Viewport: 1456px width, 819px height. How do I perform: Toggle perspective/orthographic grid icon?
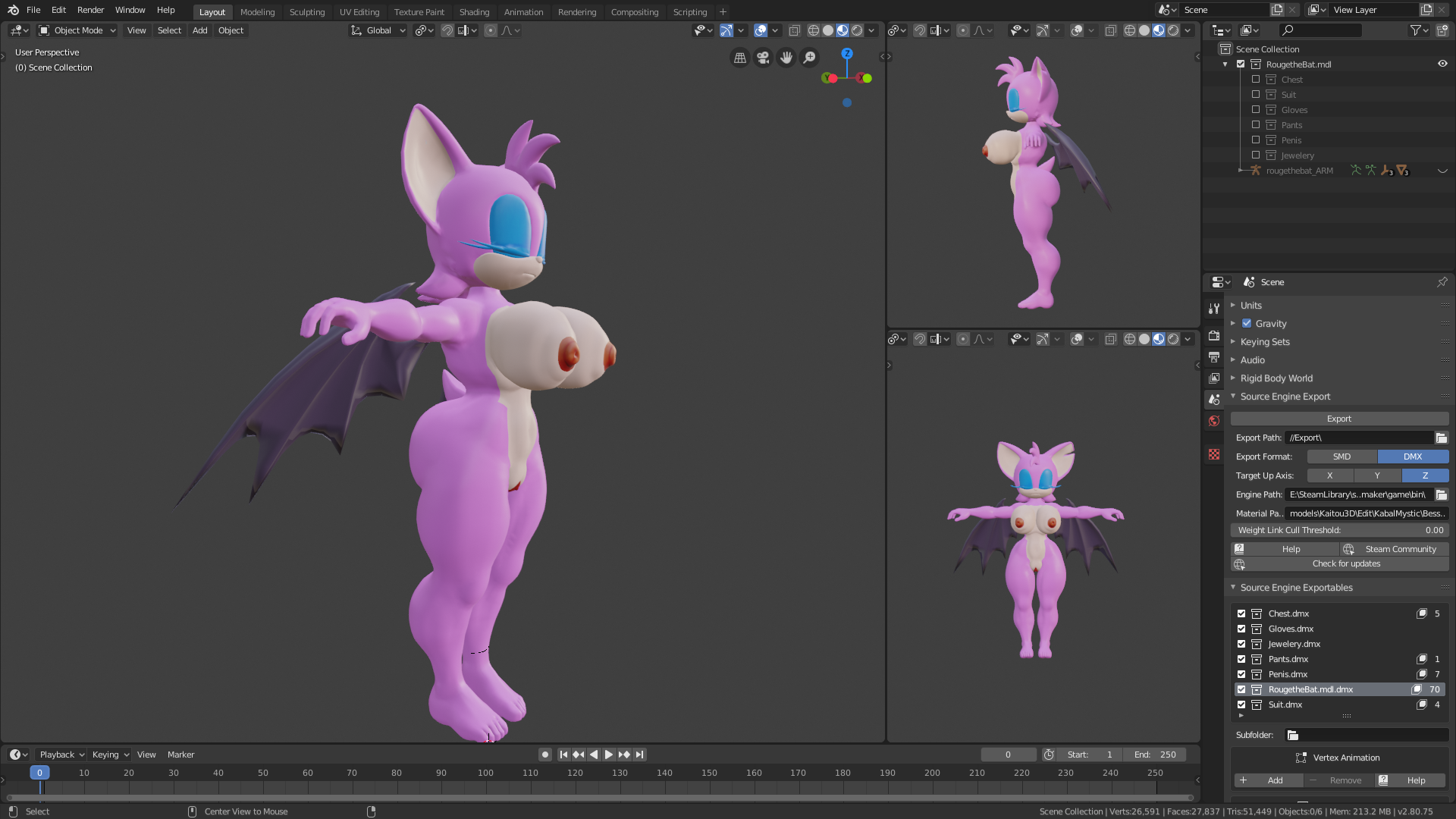click(x=740, y=58)
